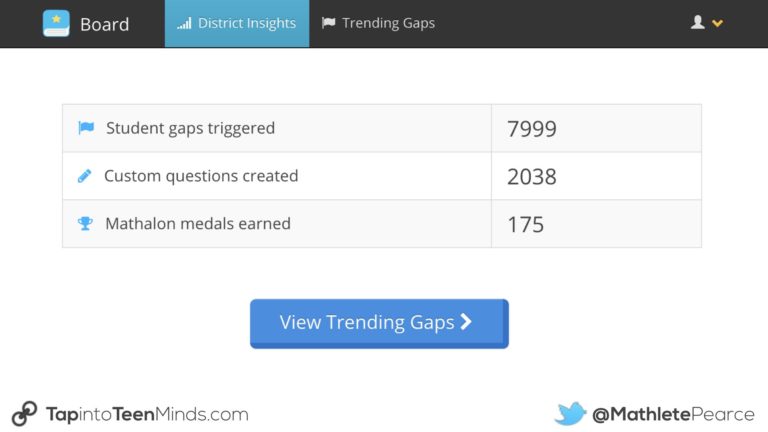This screenshot has height=432, width=768.
Task: Click the flag icon beside Trending Gaps
Action: (328, 23)
